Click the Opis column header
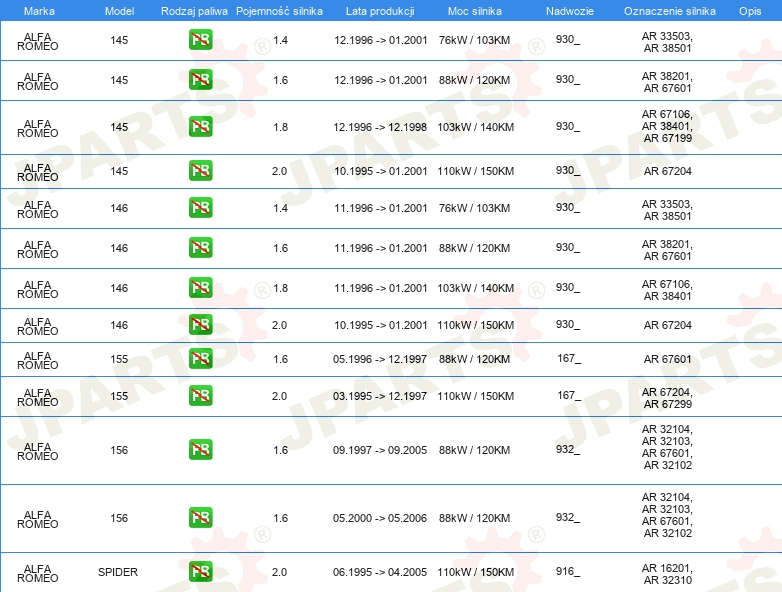The image size is (782, 592). click(x=750, y=11)
